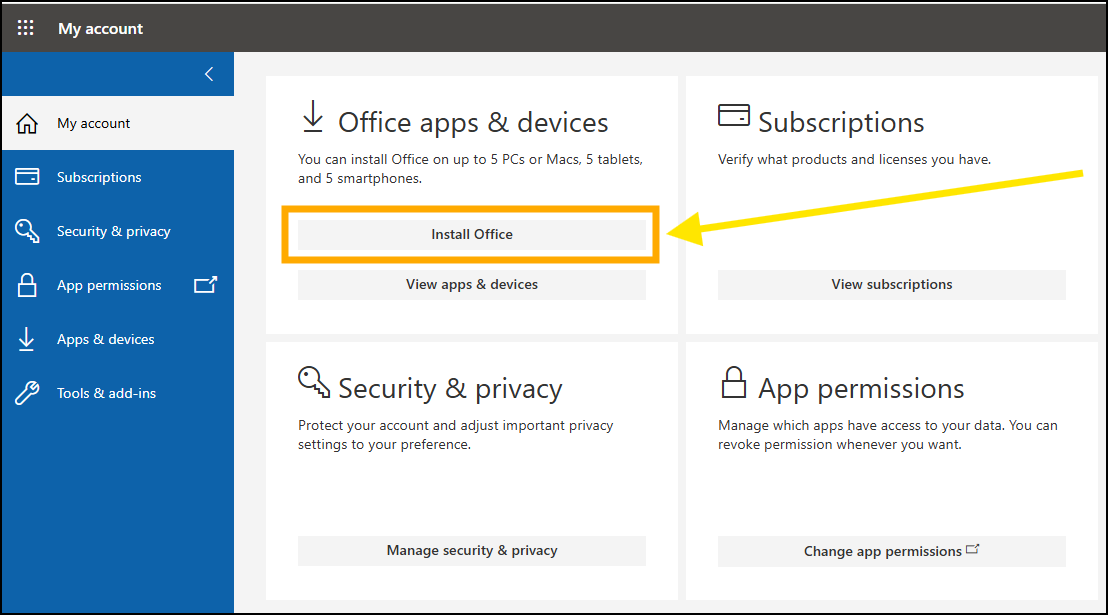This screenshot has height=615, width=1108.
Task: Click View subscriptions
Action: pyautogui.click(x=891, y=284)
